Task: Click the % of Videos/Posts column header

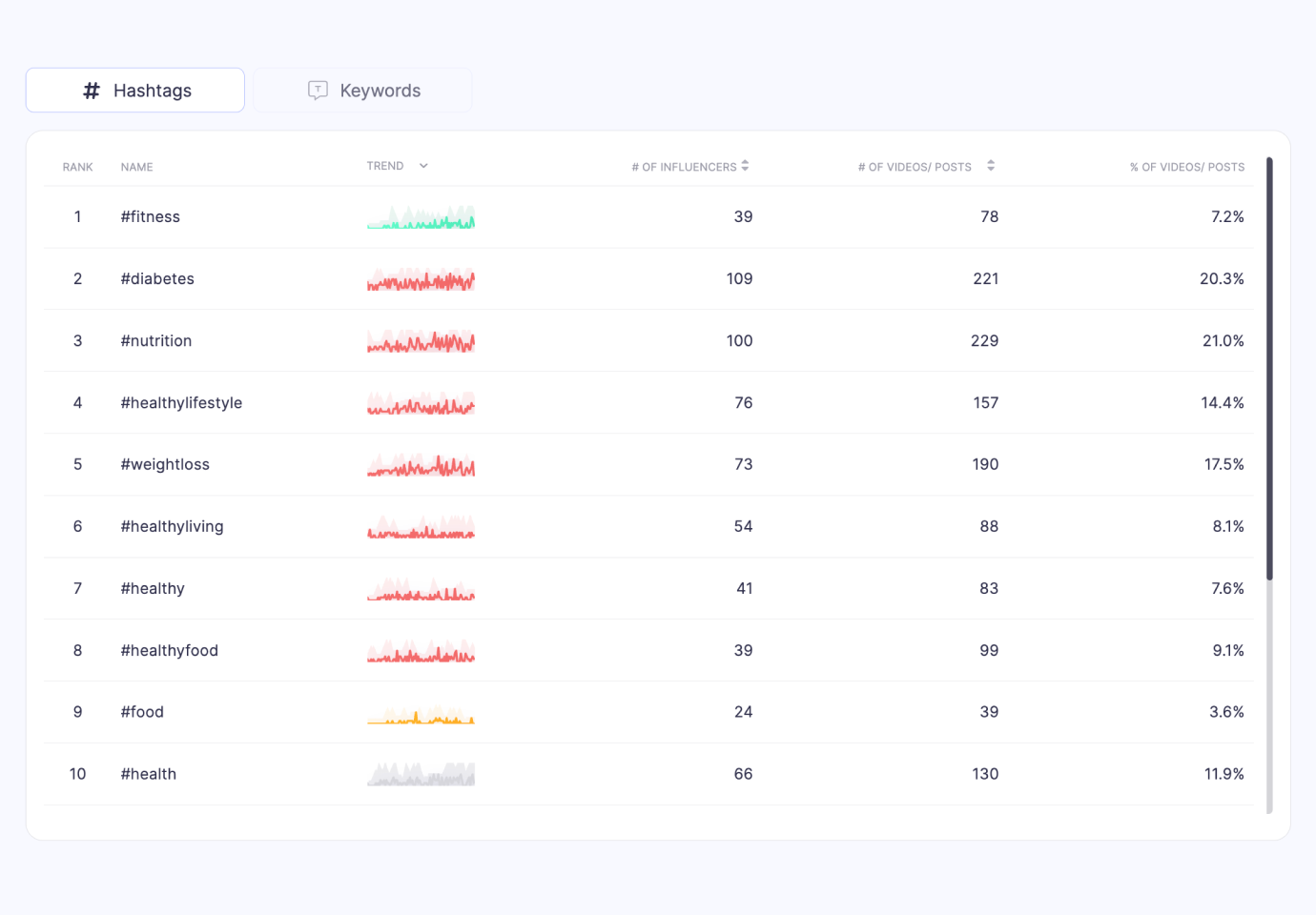Action: click(1187, 167)
